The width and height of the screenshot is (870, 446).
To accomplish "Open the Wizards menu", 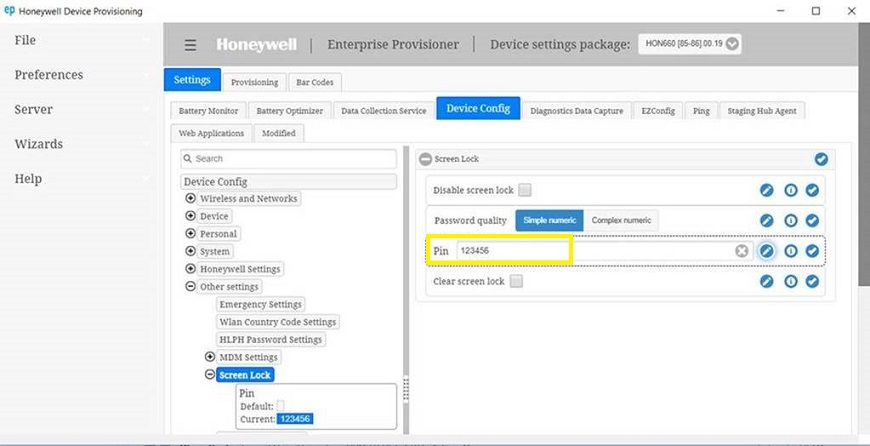I will [x=38, y=144].
